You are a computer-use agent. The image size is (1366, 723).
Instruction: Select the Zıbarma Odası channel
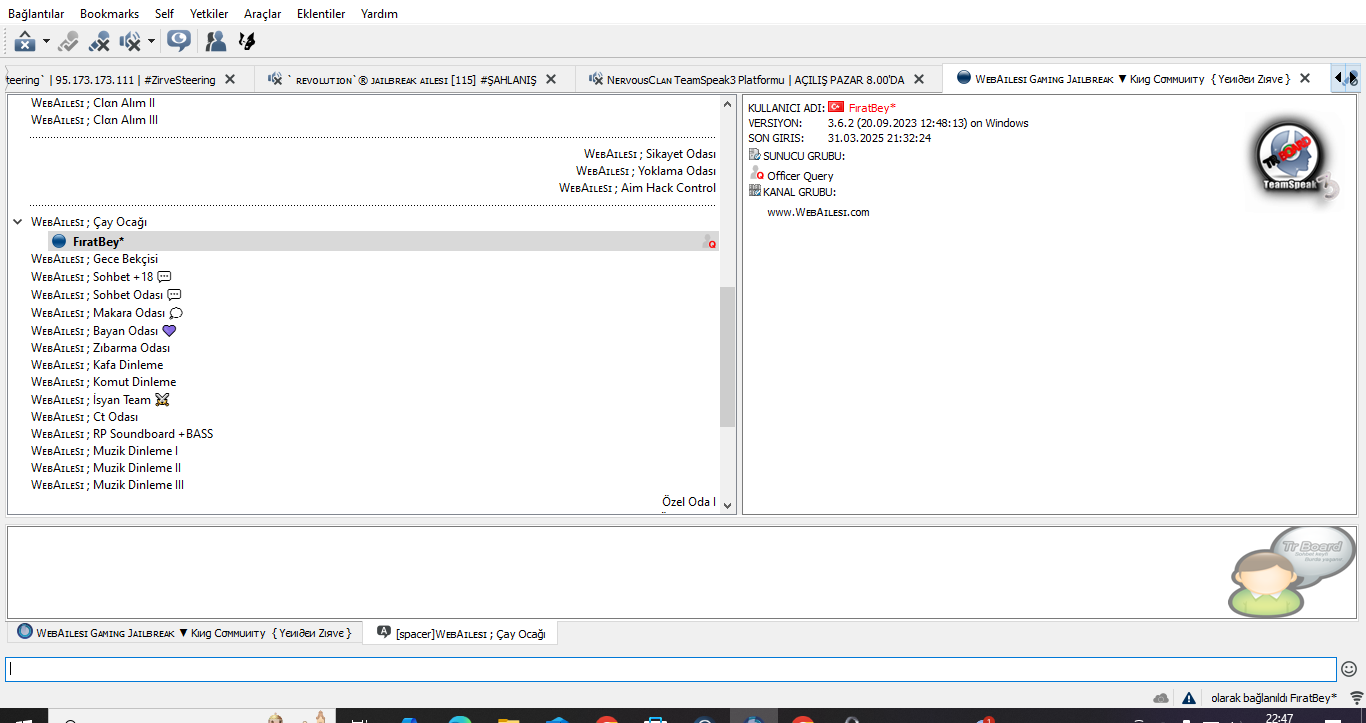point(101,348)
